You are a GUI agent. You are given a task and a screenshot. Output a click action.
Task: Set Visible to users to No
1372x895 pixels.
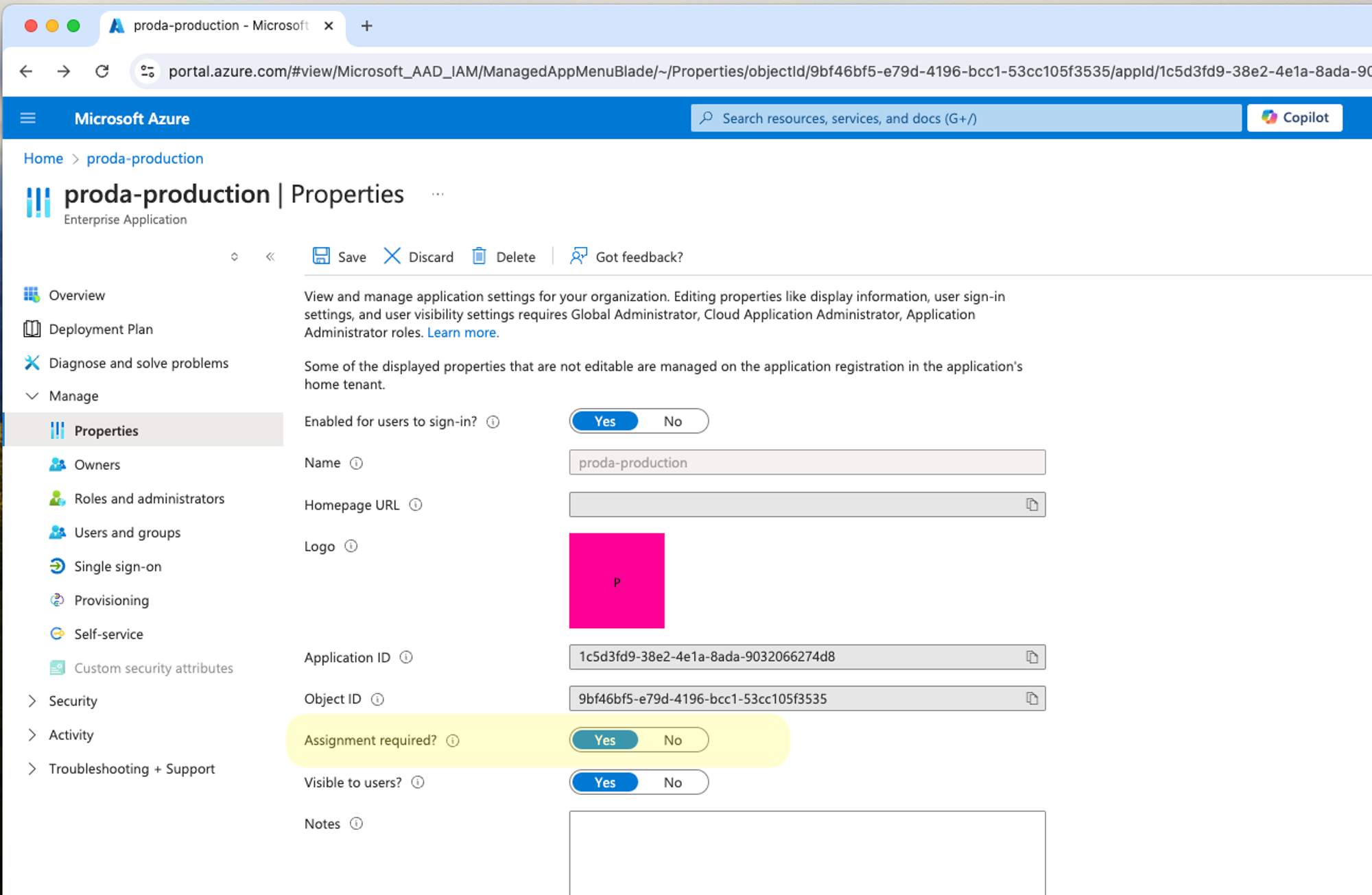(672, 782)
